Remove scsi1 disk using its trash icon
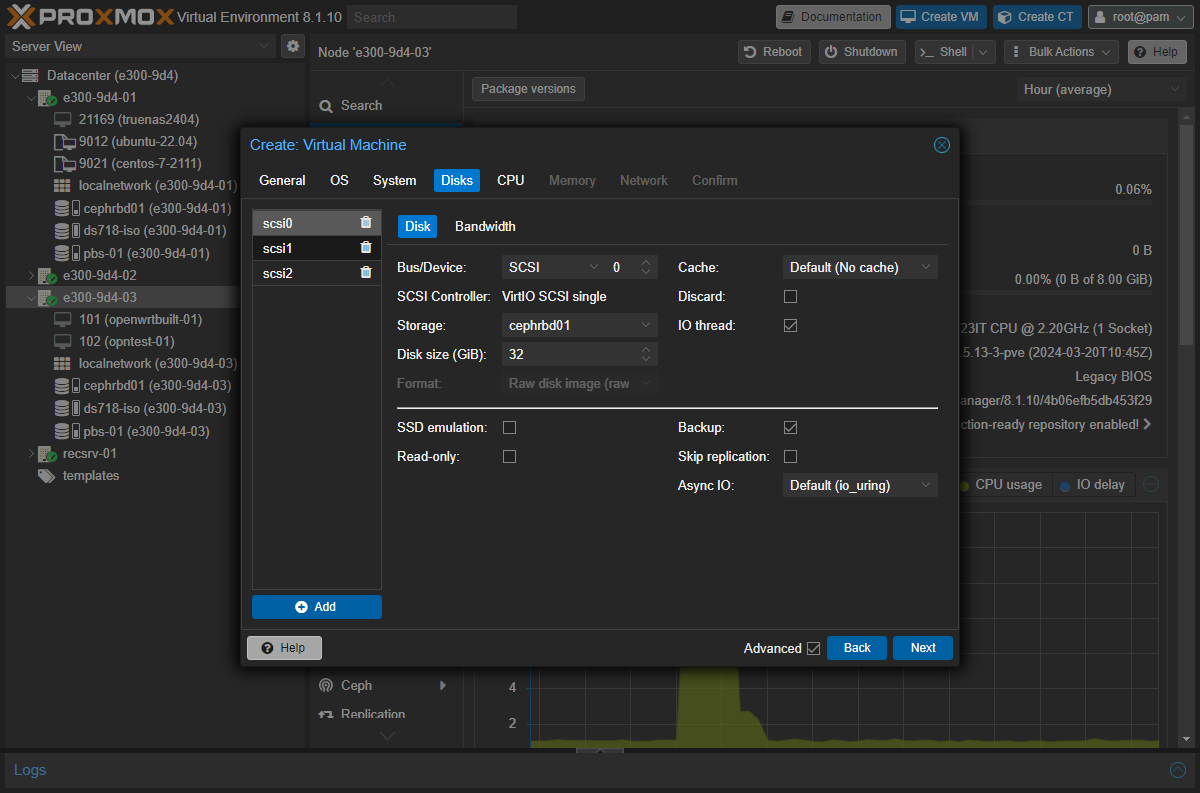 366,248
